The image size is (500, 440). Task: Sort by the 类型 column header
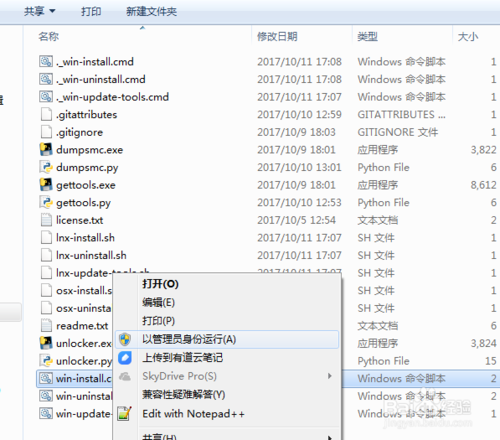pos(367,36)
